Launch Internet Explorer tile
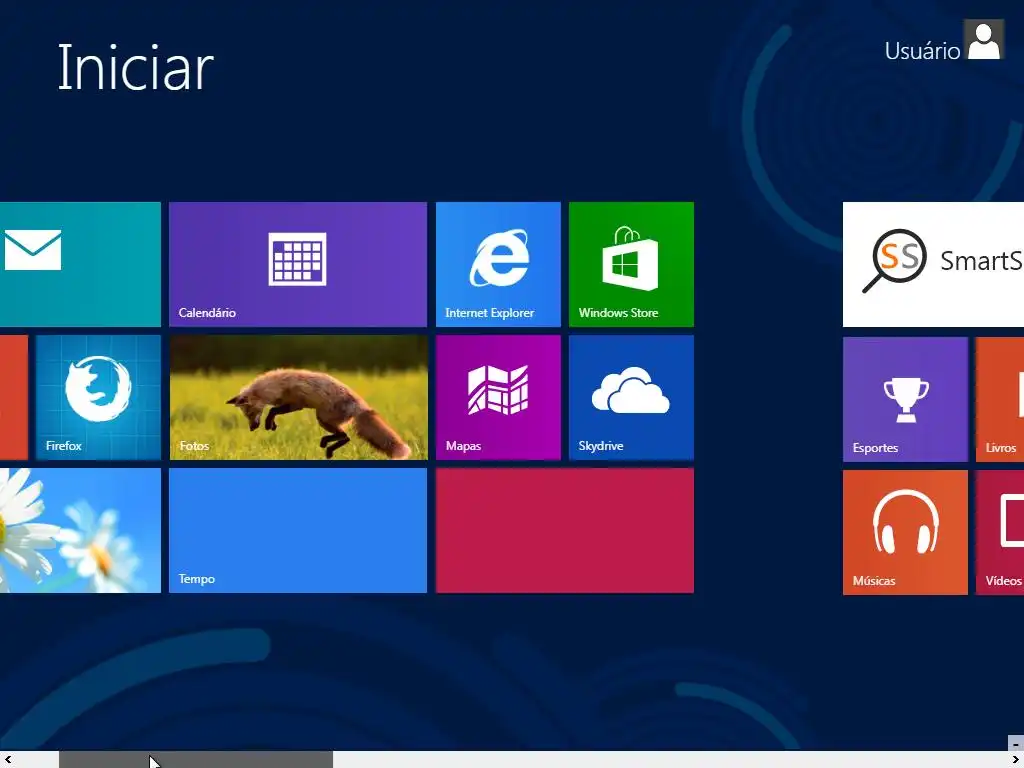Viewport: 1024px width, 768px height. [498, 264]
